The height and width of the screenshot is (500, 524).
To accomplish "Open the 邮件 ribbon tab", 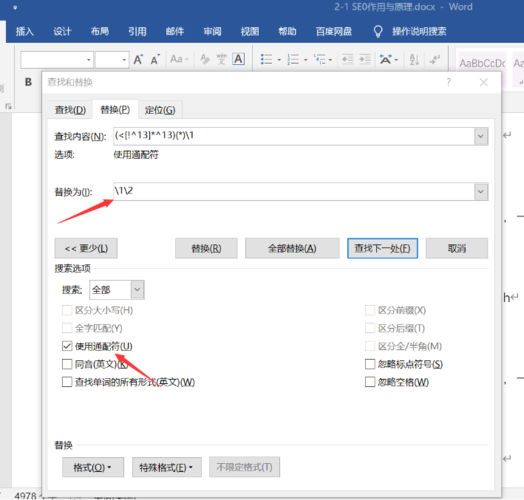I will 175,31.
